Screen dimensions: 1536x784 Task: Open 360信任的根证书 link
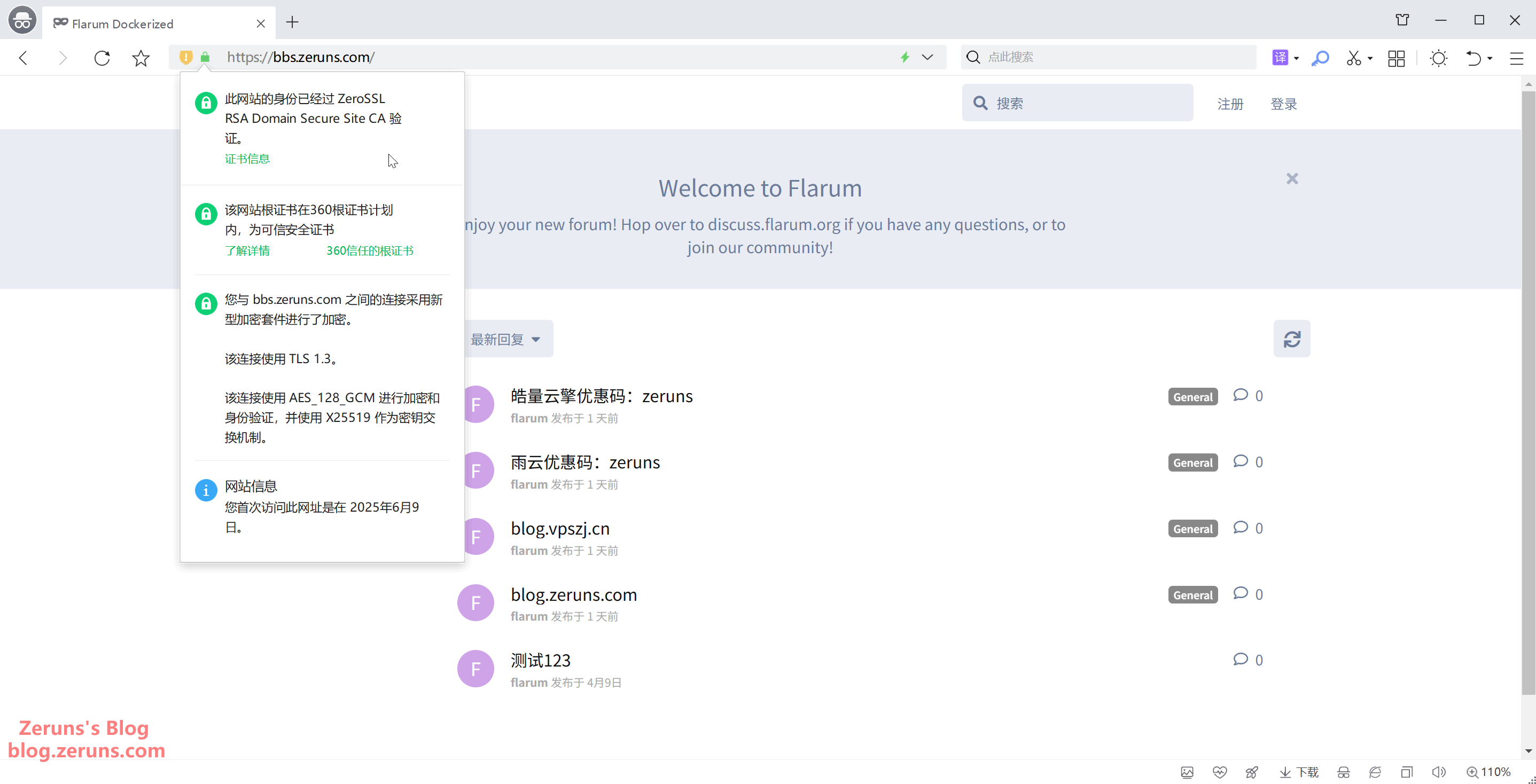[x=369, y=251]
